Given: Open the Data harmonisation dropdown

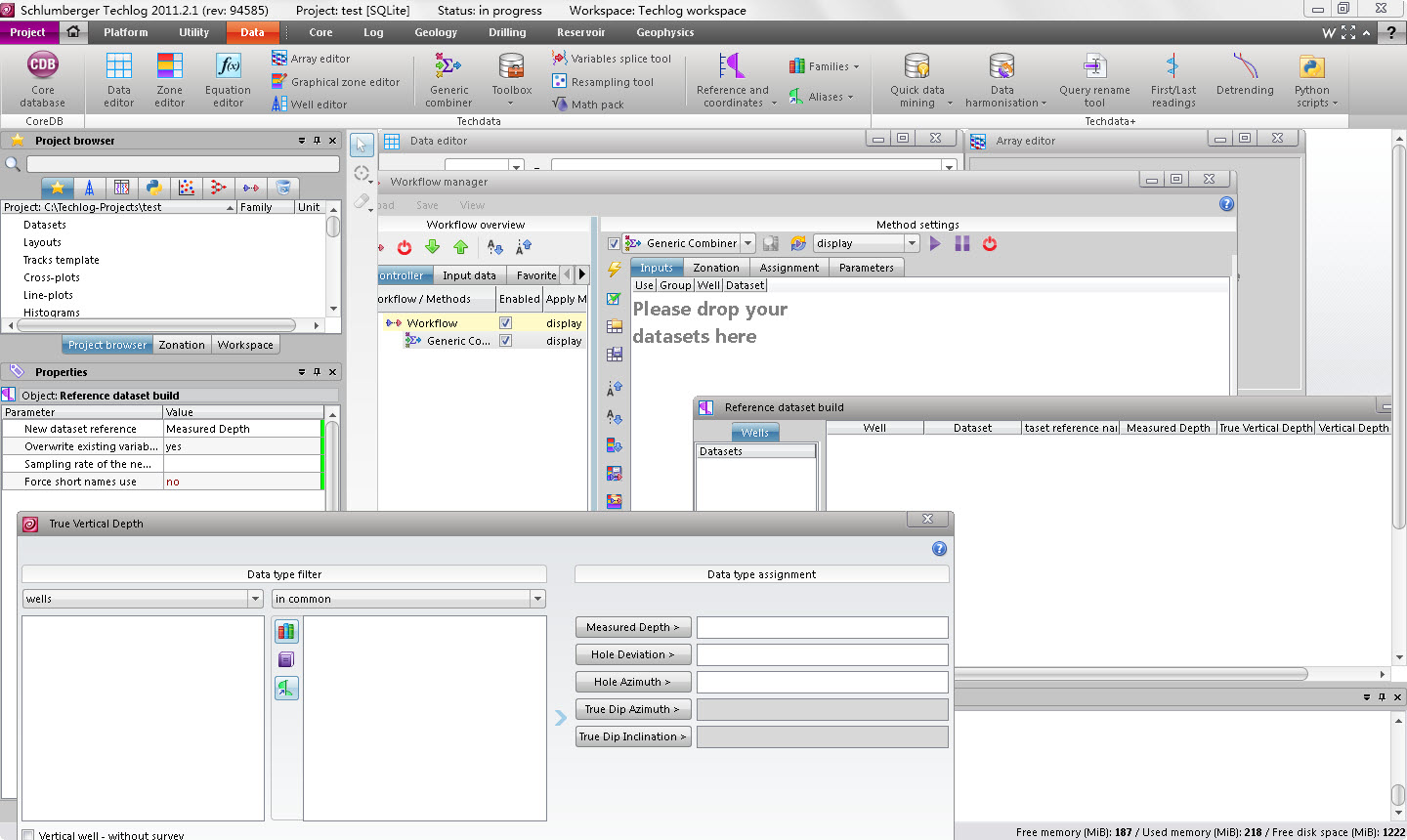Looking at the screenshot, I should coord(1044,104).
